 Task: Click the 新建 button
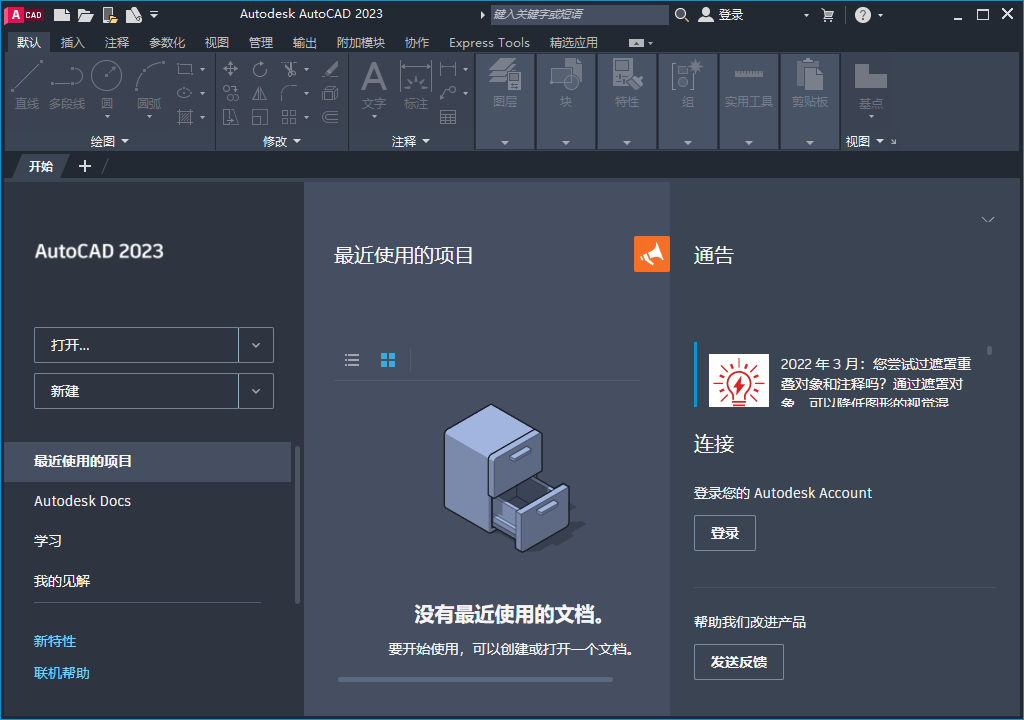tap(136, 391)
